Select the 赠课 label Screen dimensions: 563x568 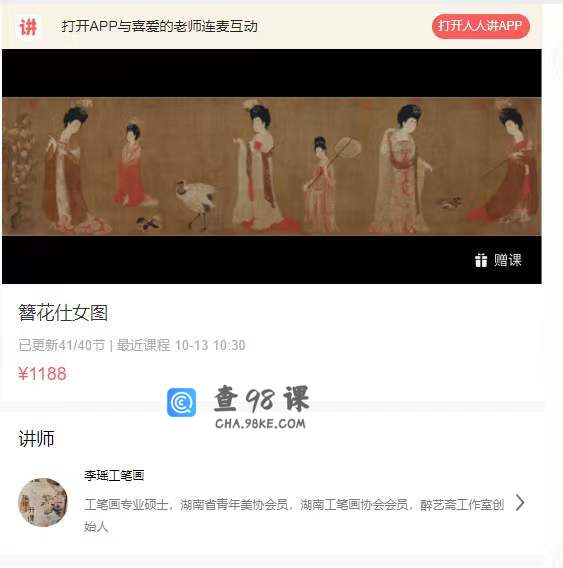(508, 260)
